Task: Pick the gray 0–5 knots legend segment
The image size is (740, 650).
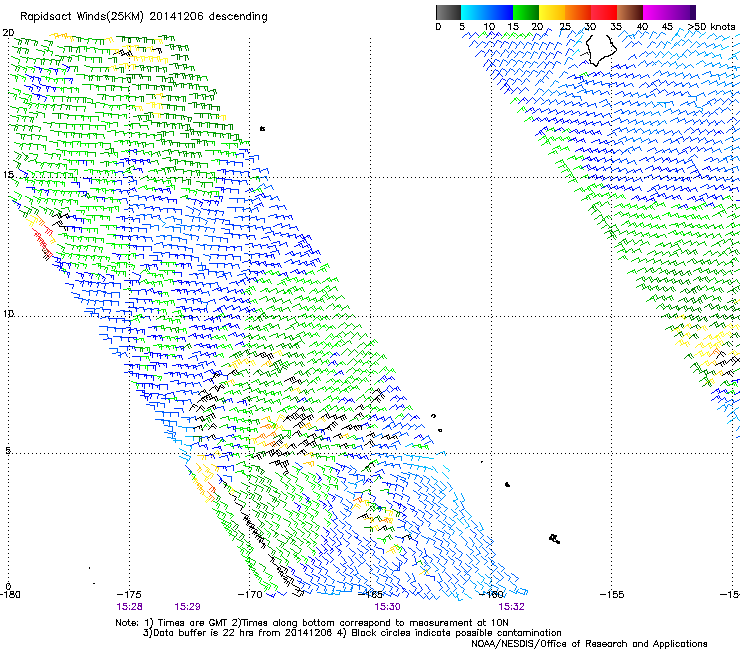Action: [x=448, y=12]
